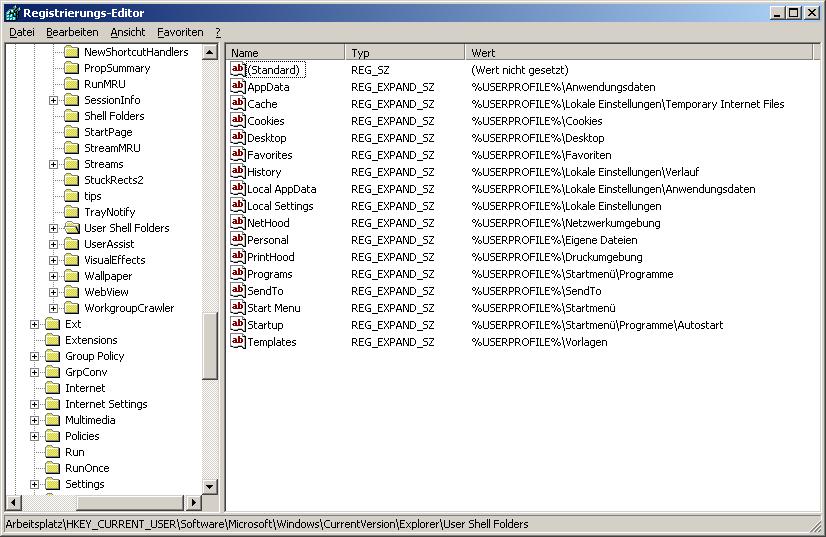Click the string value icon beside Programs
This screenshot has height=537, width=826.
(x=238, y=274)
